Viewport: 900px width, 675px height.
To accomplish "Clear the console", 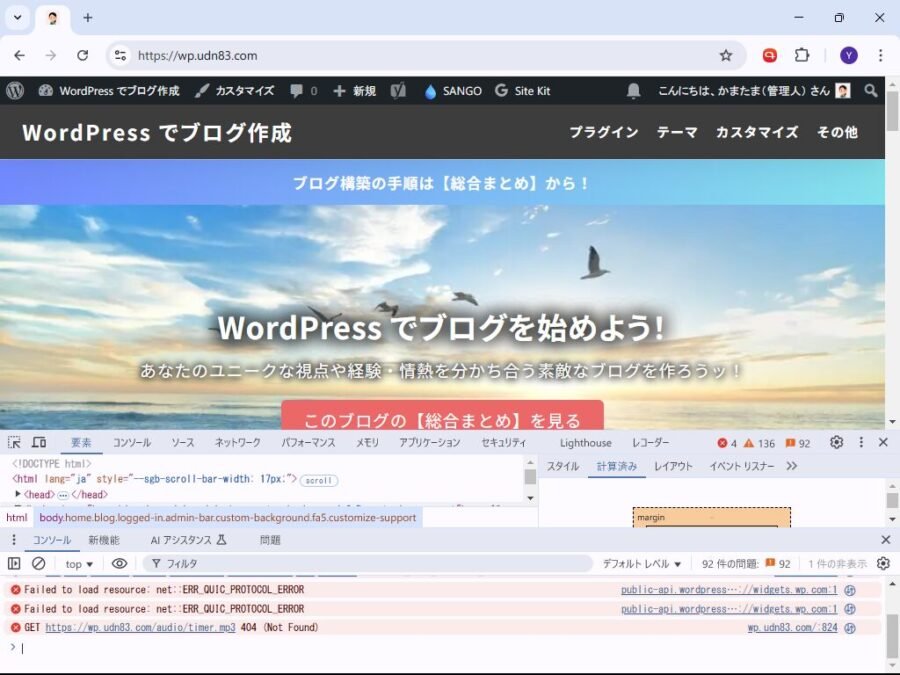I will coord(38,564).
